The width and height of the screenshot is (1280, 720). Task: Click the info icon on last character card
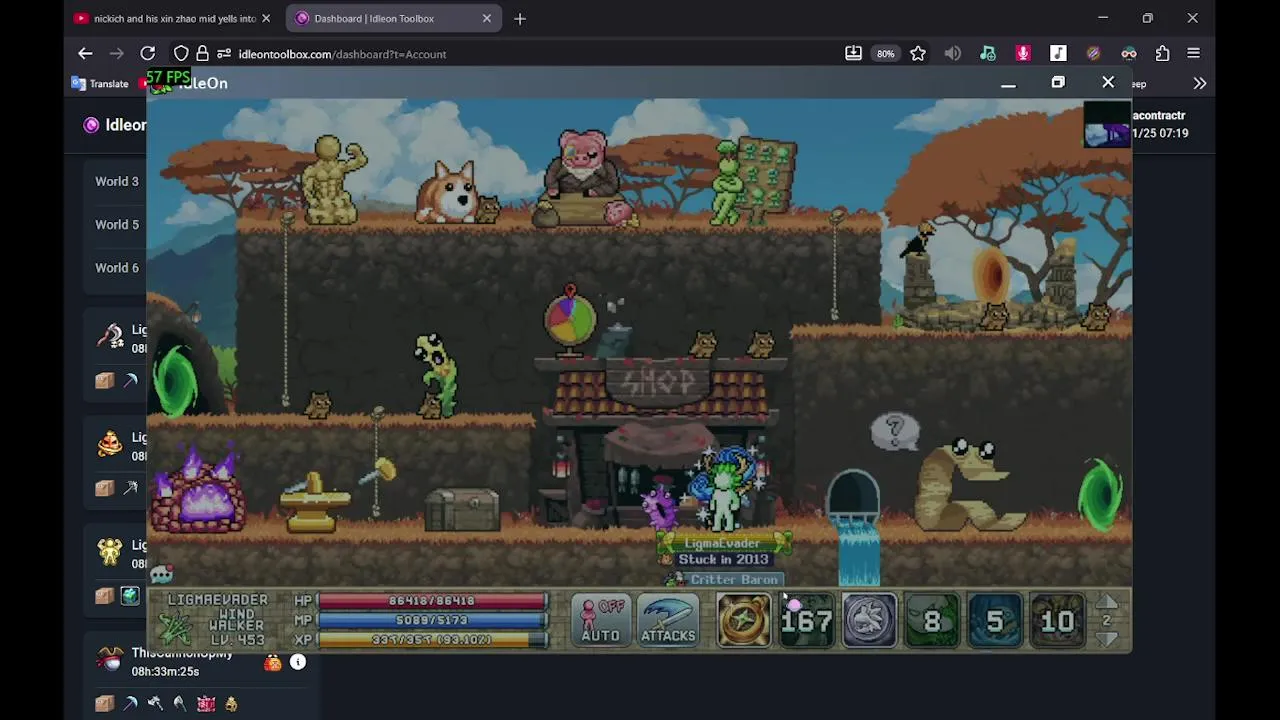[x=297, y=662]
